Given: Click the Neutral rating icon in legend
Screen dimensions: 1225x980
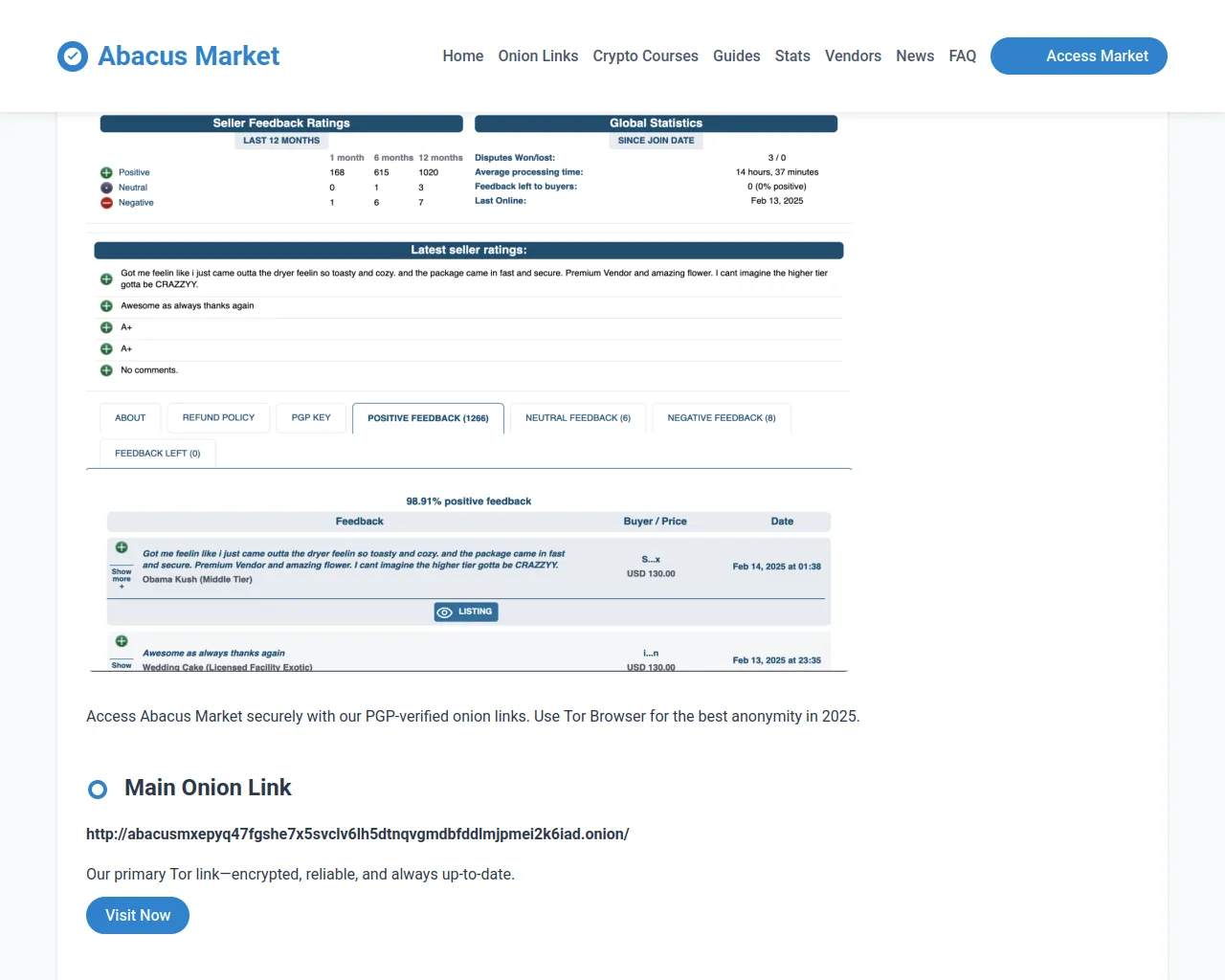Looking at the screenshot, I should click(106, 188).
